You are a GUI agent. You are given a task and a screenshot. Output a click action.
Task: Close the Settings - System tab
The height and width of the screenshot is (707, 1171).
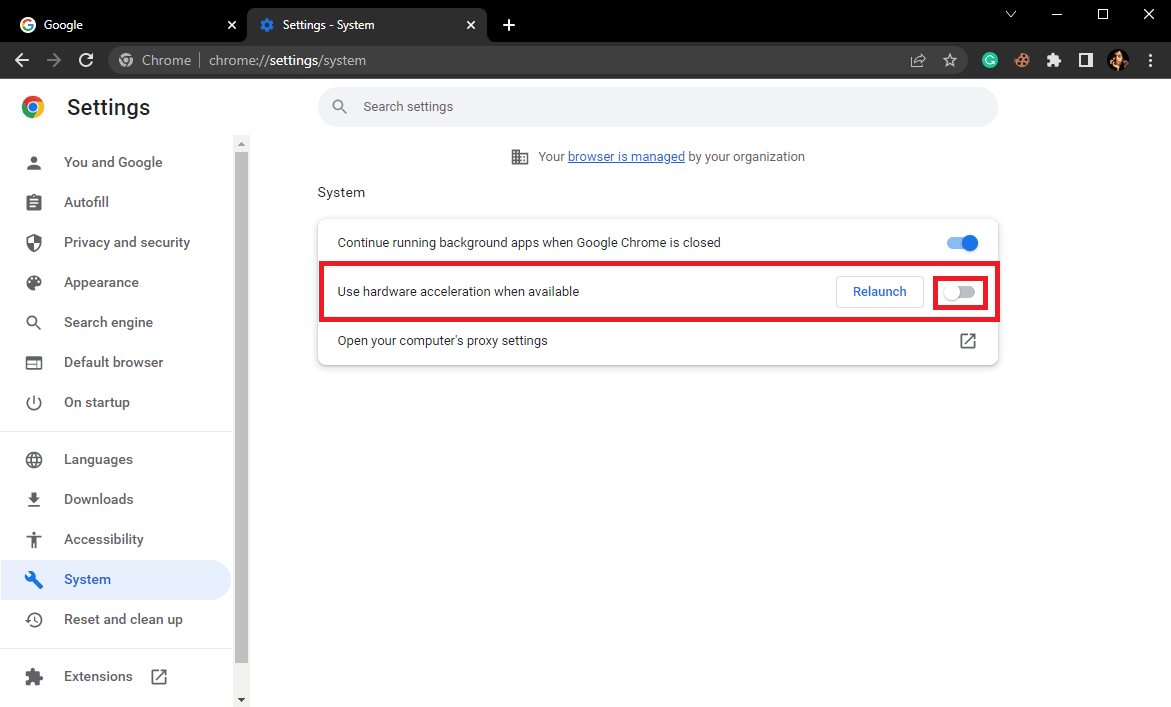470,25
